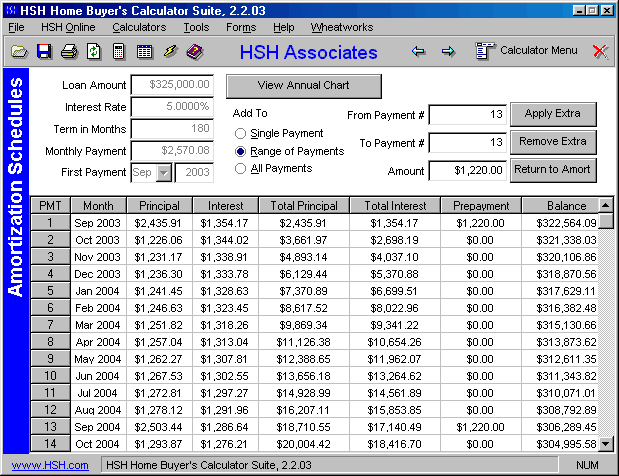
Task: Go back with the left arrow icon
Action: coord(418,51)
